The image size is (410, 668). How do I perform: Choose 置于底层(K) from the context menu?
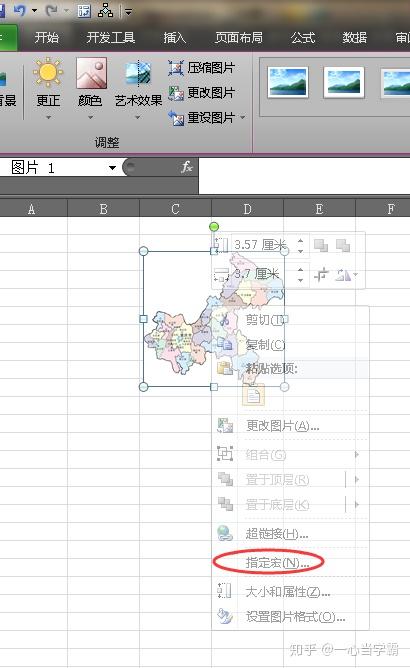279,505
